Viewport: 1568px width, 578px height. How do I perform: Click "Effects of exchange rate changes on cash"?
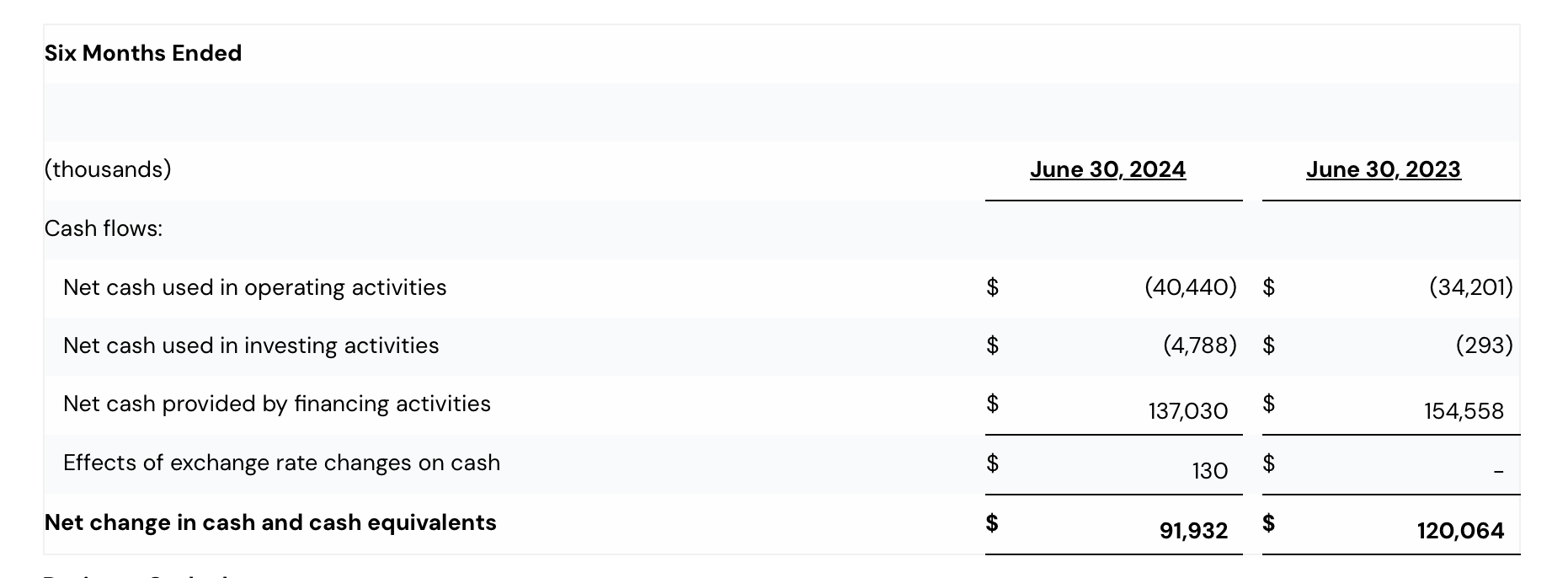[x=281, y=463]
